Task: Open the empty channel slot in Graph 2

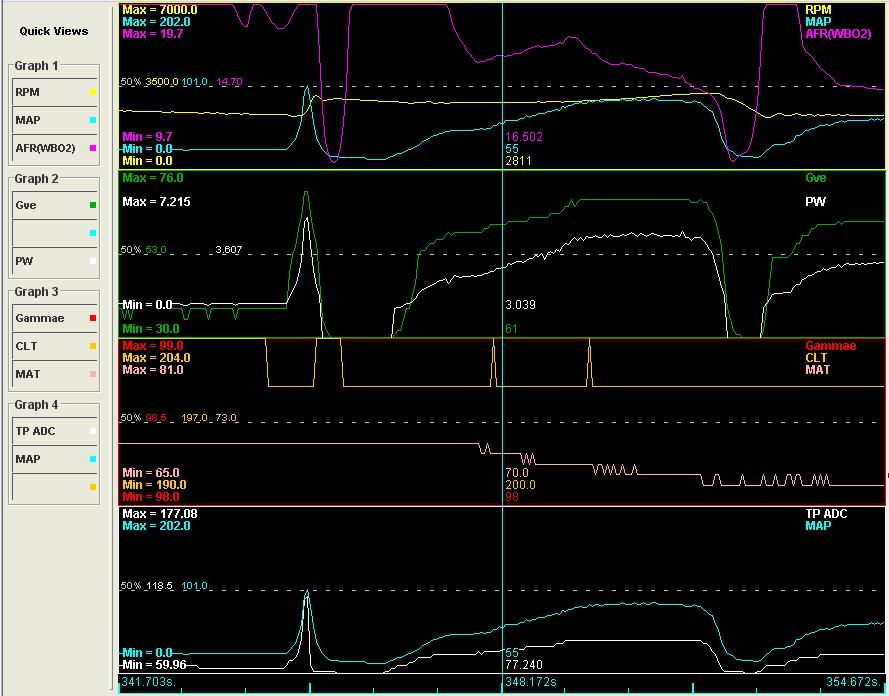Action: (48, 233)
